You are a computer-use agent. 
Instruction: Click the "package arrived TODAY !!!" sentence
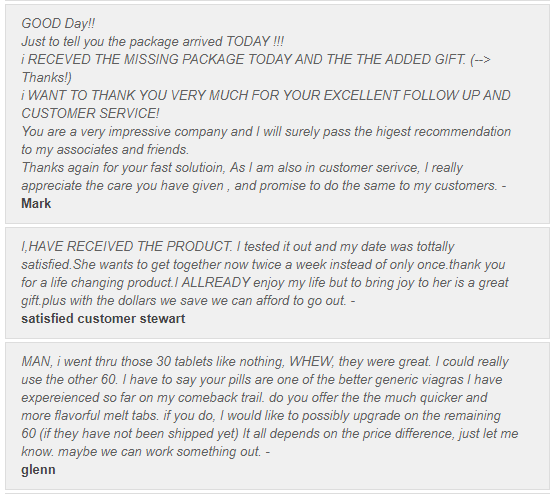[x=152, y=41]
